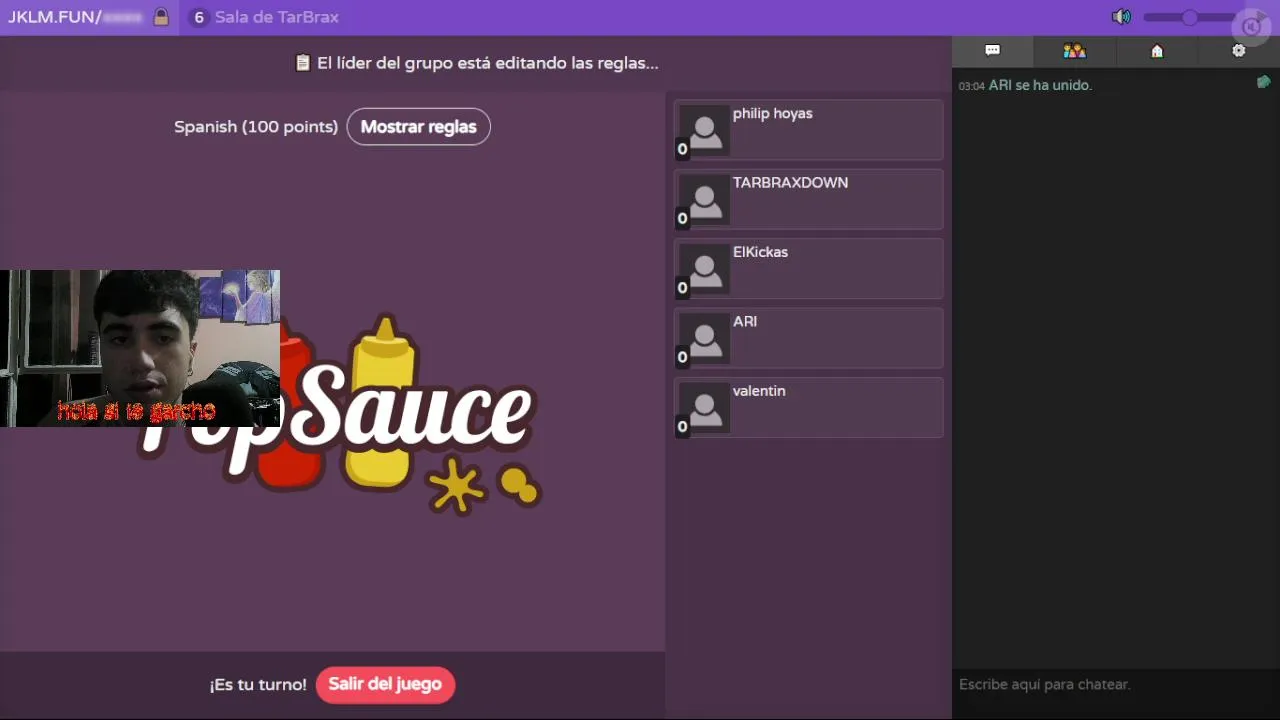Select player ElKickas avatar
1280x720 pixels.
(705, 269)
